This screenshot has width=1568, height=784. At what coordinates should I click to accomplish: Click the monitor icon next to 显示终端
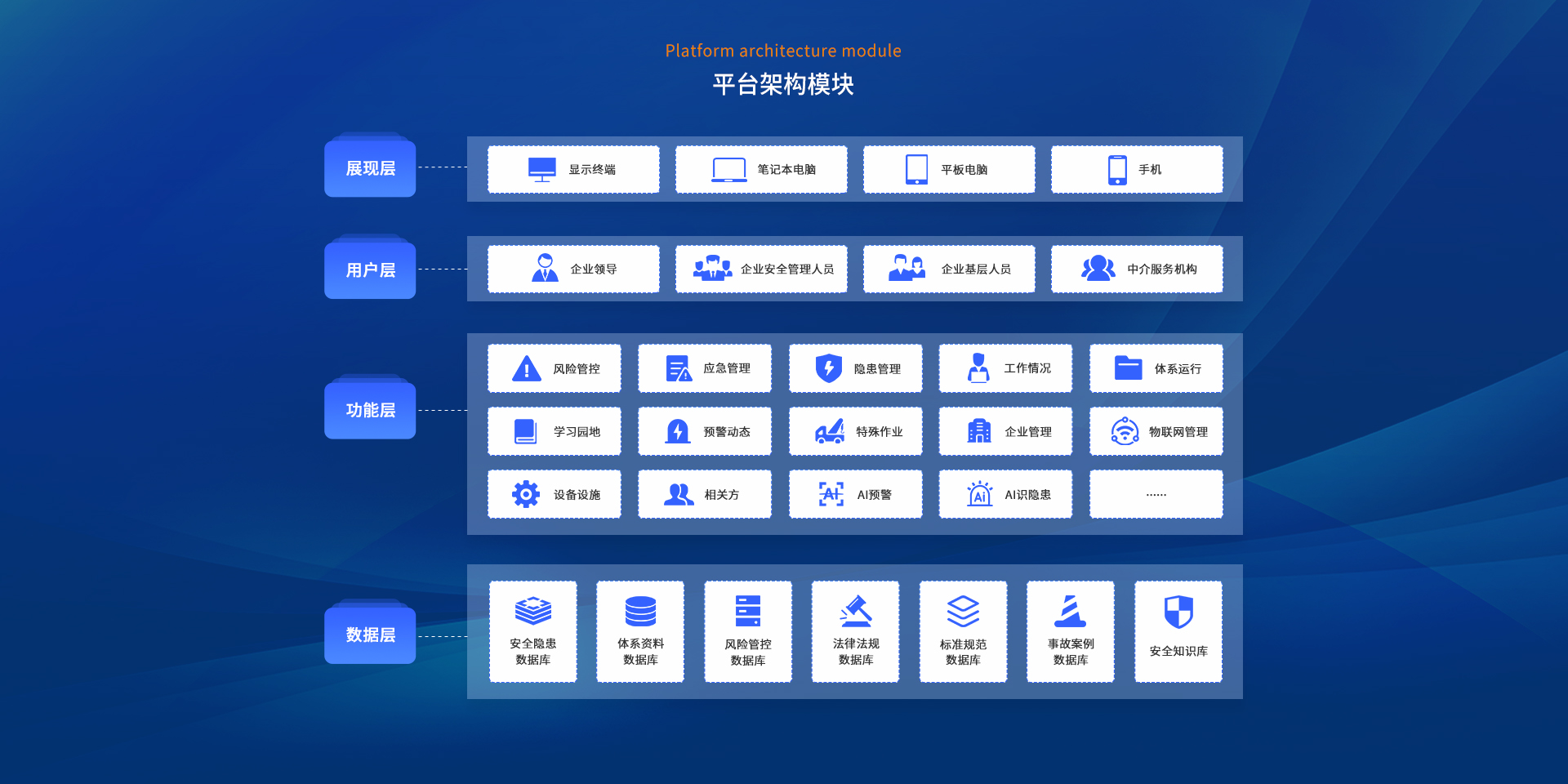[542, 169]
